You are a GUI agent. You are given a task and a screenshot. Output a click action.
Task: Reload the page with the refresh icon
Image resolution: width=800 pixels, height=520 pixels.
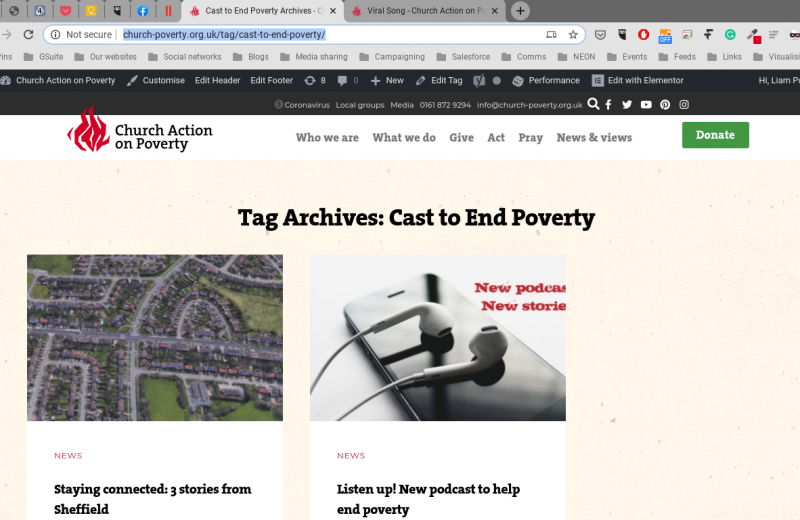(x=29, y=34)
